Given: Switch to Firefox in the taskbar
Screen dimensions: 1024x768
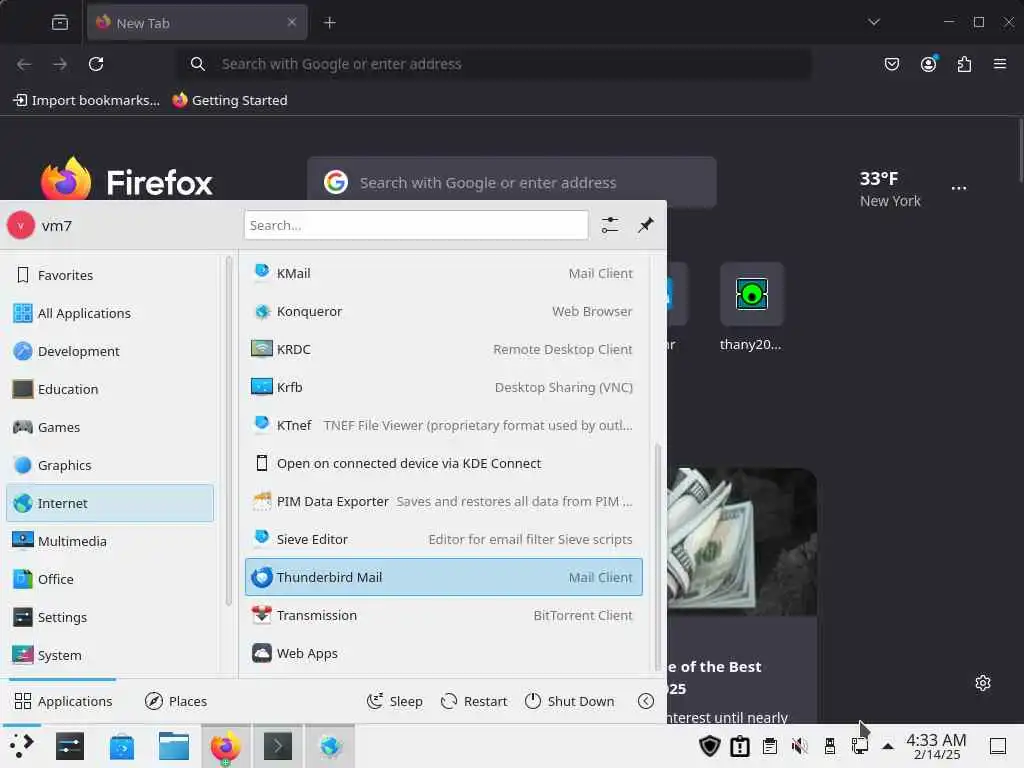Looking at the screenshot, I should coord(225,746).
